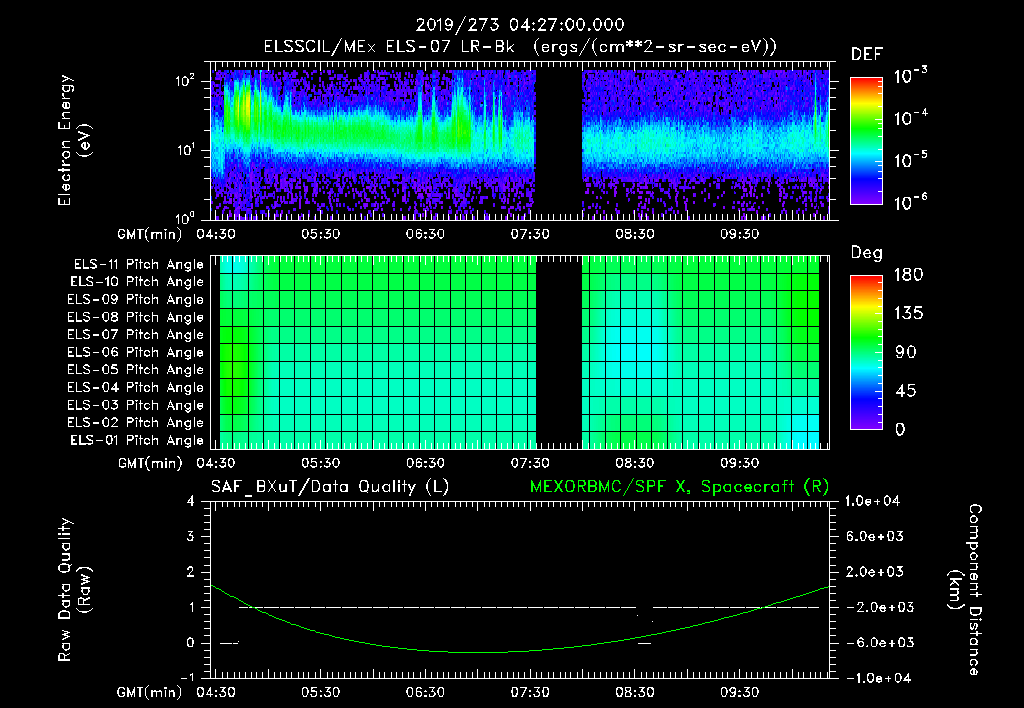Select the 'ELS-11 Pitch Angle' row label
The height and width of the screenshot is (708, 1024).
(138, 265)
